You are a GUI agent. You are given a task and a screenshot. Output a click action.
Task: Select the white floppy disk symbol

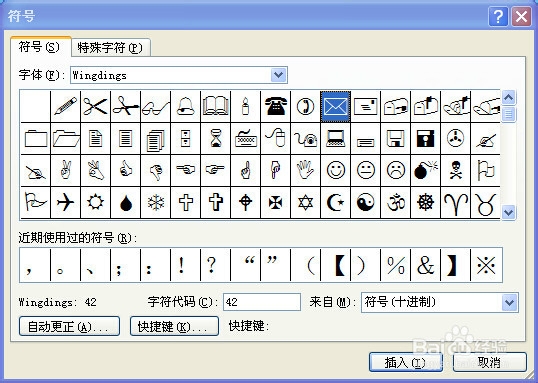pyautogui.click(x=396, y=138)
